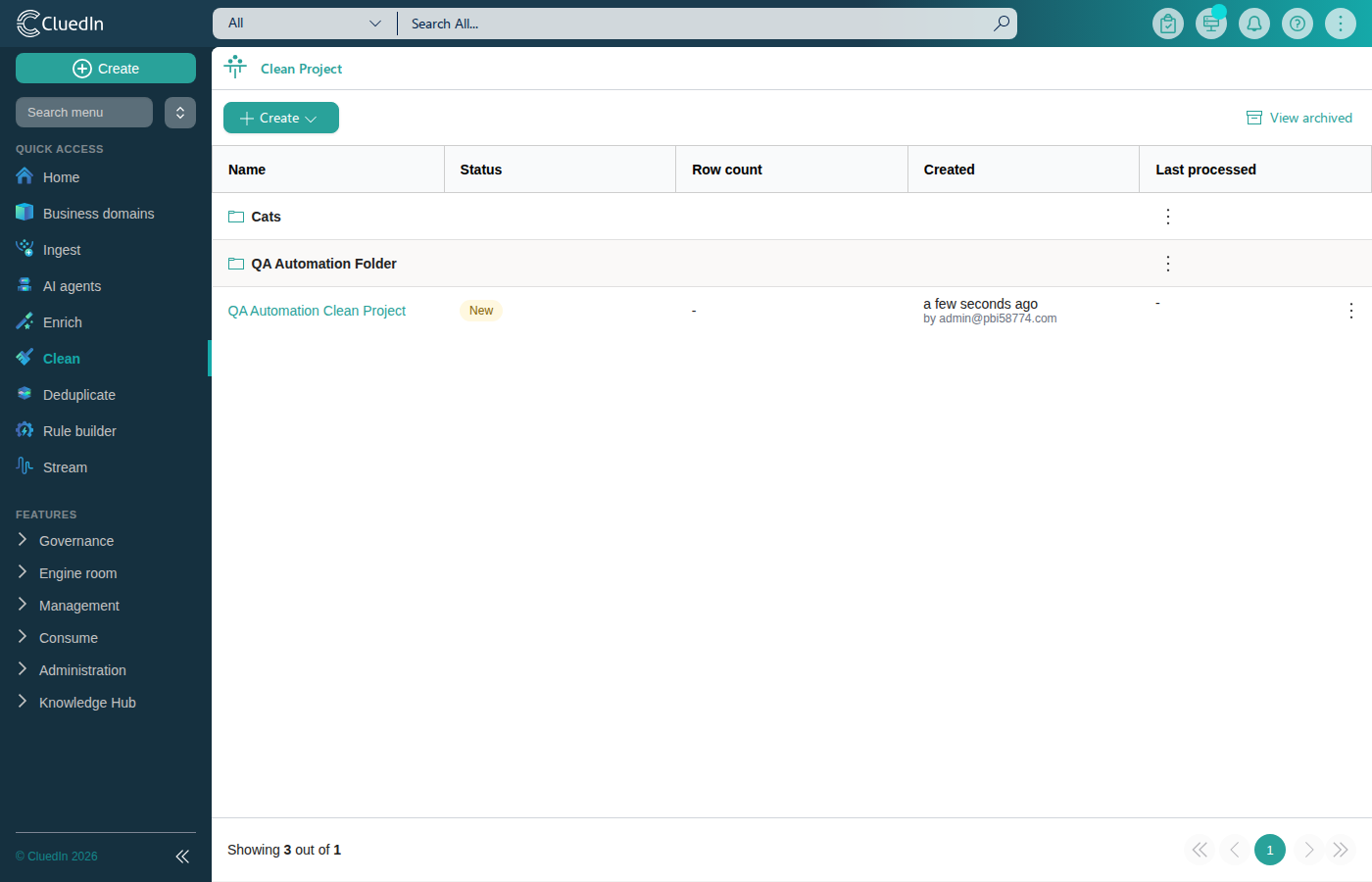The height and width of the screenshot is (882, 1372).
Task: Open Rule builder from the sidebar
Action: [x=79, y=431]
